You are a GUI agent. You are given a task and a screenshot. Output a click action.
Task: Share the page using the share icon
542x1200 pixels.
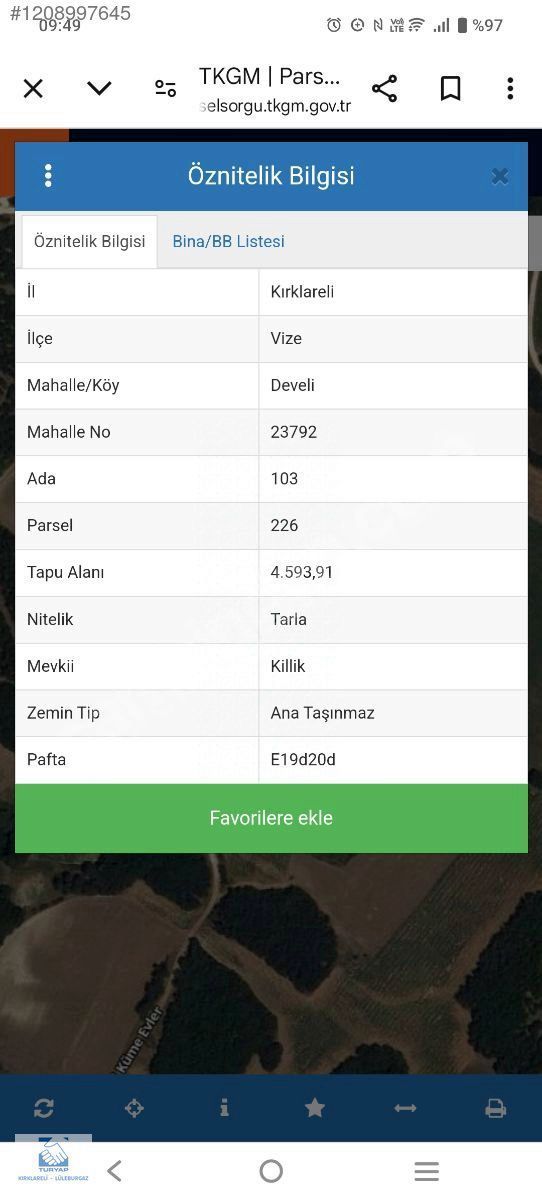point(385,88)
